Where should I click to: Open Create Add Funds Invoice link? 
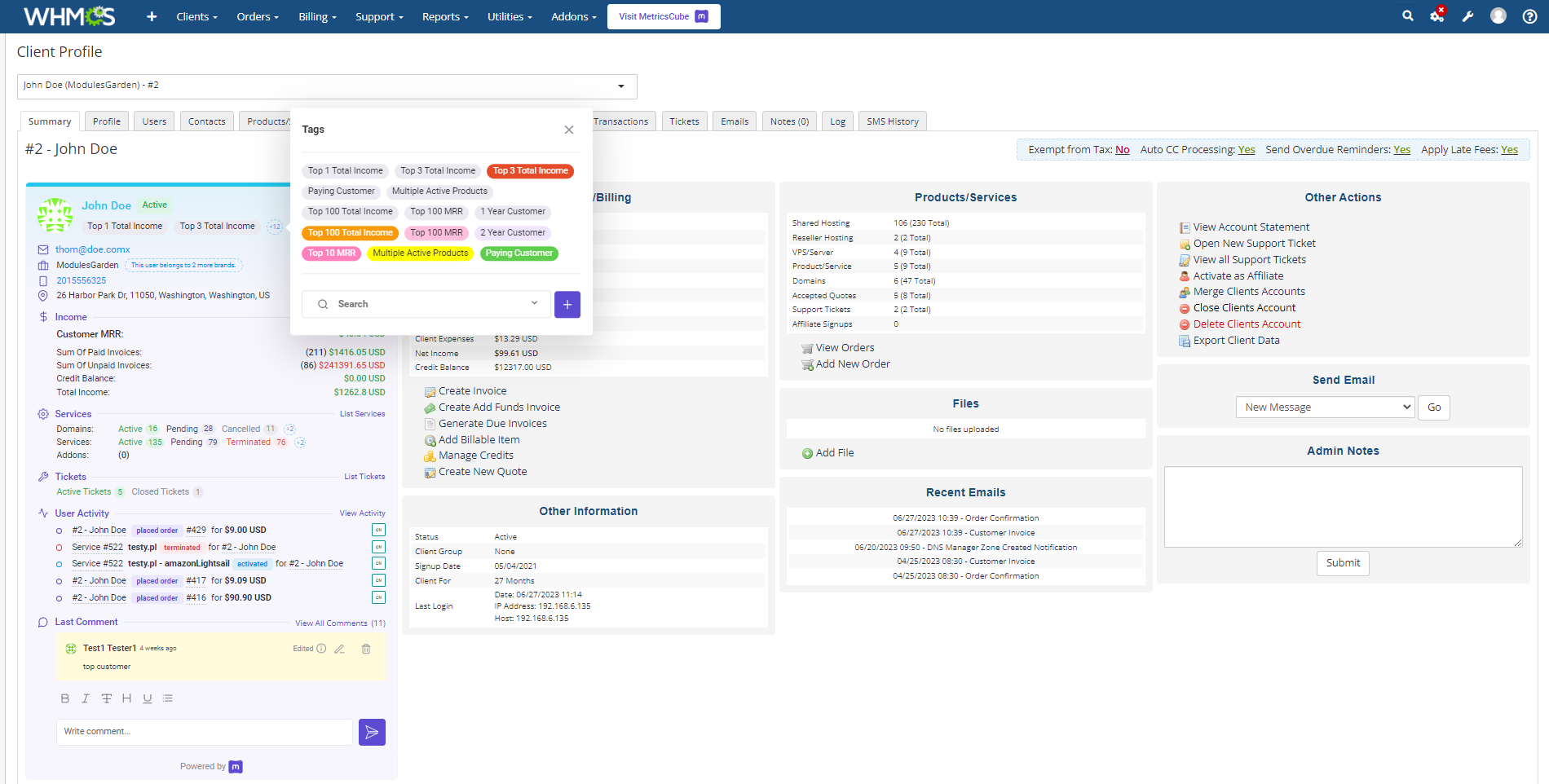pos(499,407)
